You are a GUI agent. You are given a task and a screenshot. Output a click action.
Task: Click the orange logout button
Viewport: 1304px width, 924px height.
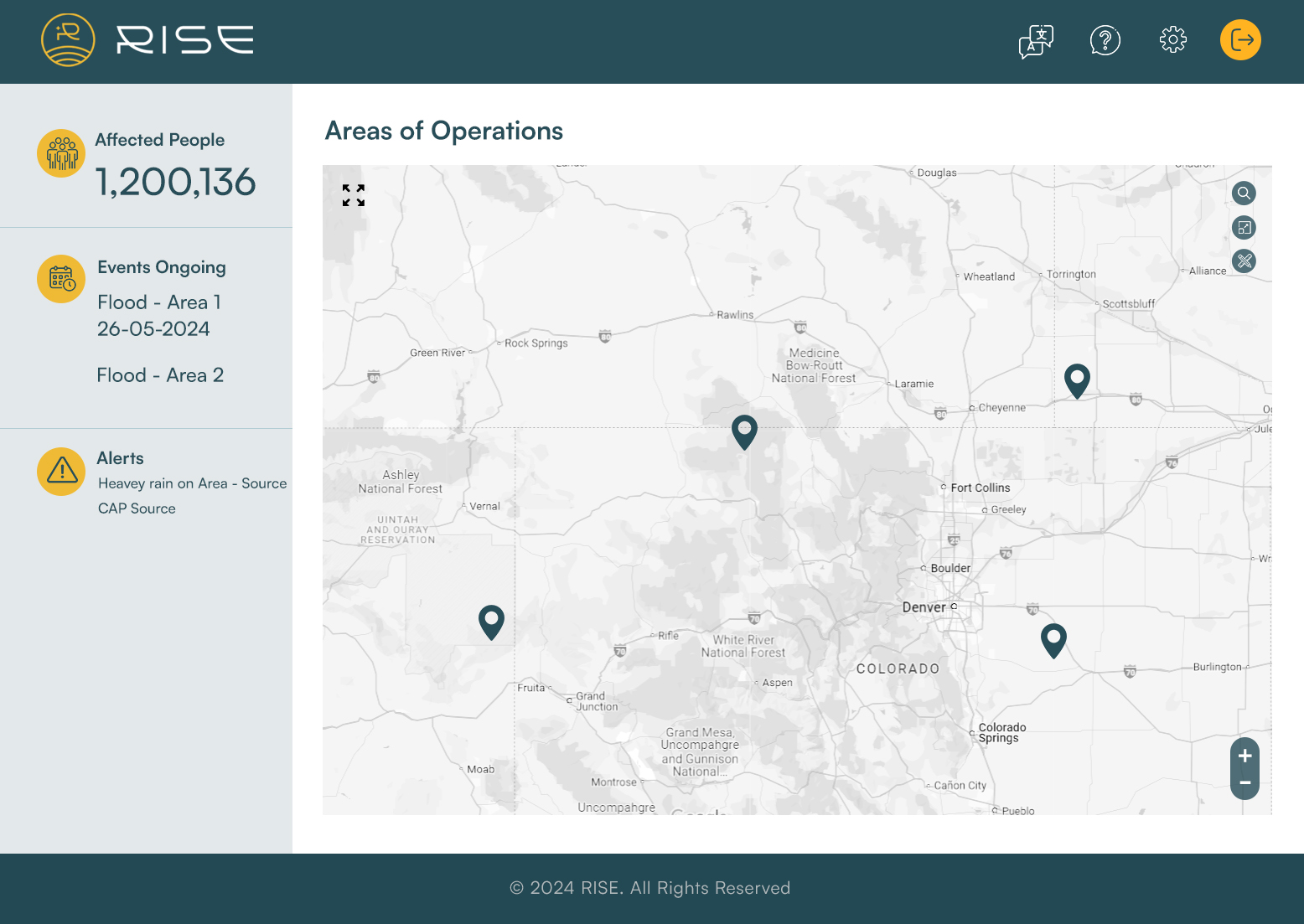coord(1240,40)
